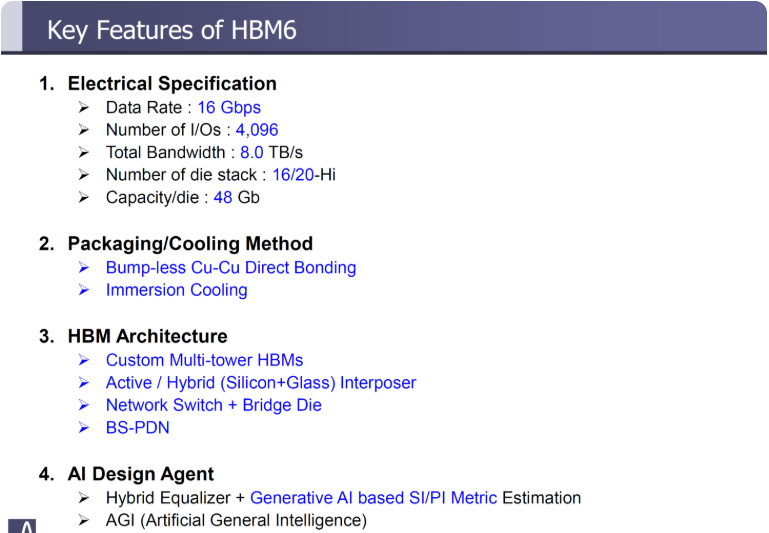Click the arrow bullet beside Data Rate

pos(84,108)
